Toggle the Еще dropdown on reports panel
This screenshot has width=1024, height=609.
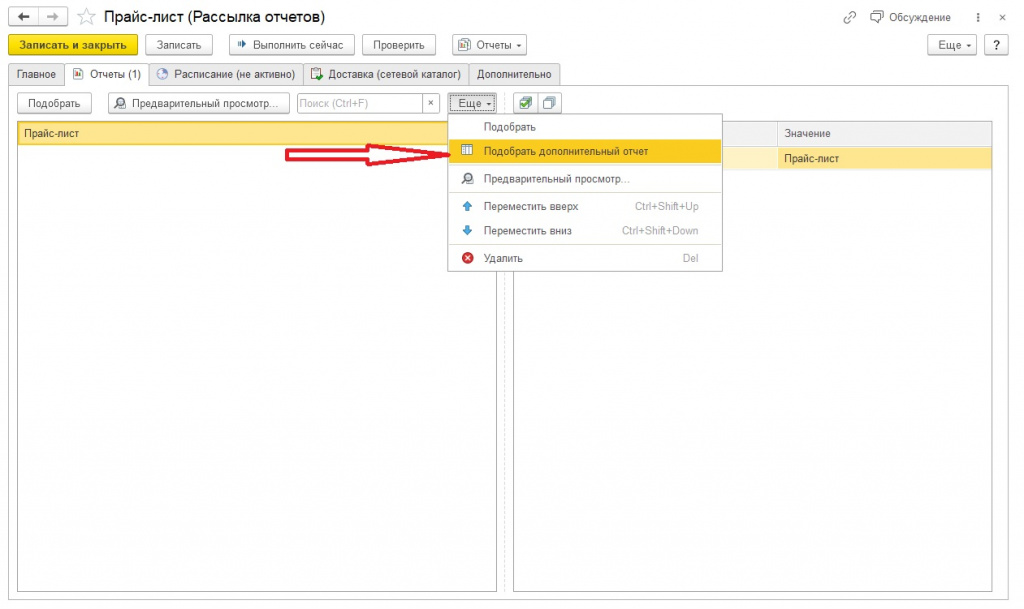472,103
